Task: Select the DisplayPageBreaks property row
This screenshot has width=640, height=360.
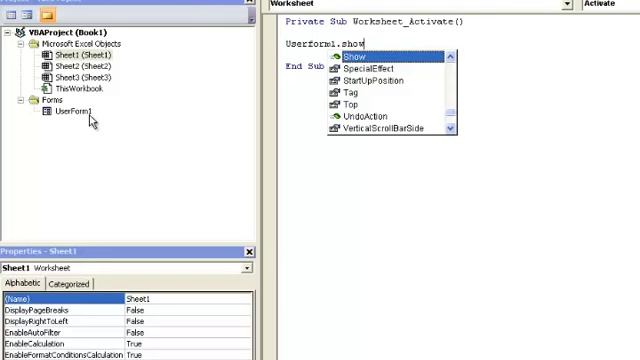Action: pyautogui.click(x=128, y=311)
